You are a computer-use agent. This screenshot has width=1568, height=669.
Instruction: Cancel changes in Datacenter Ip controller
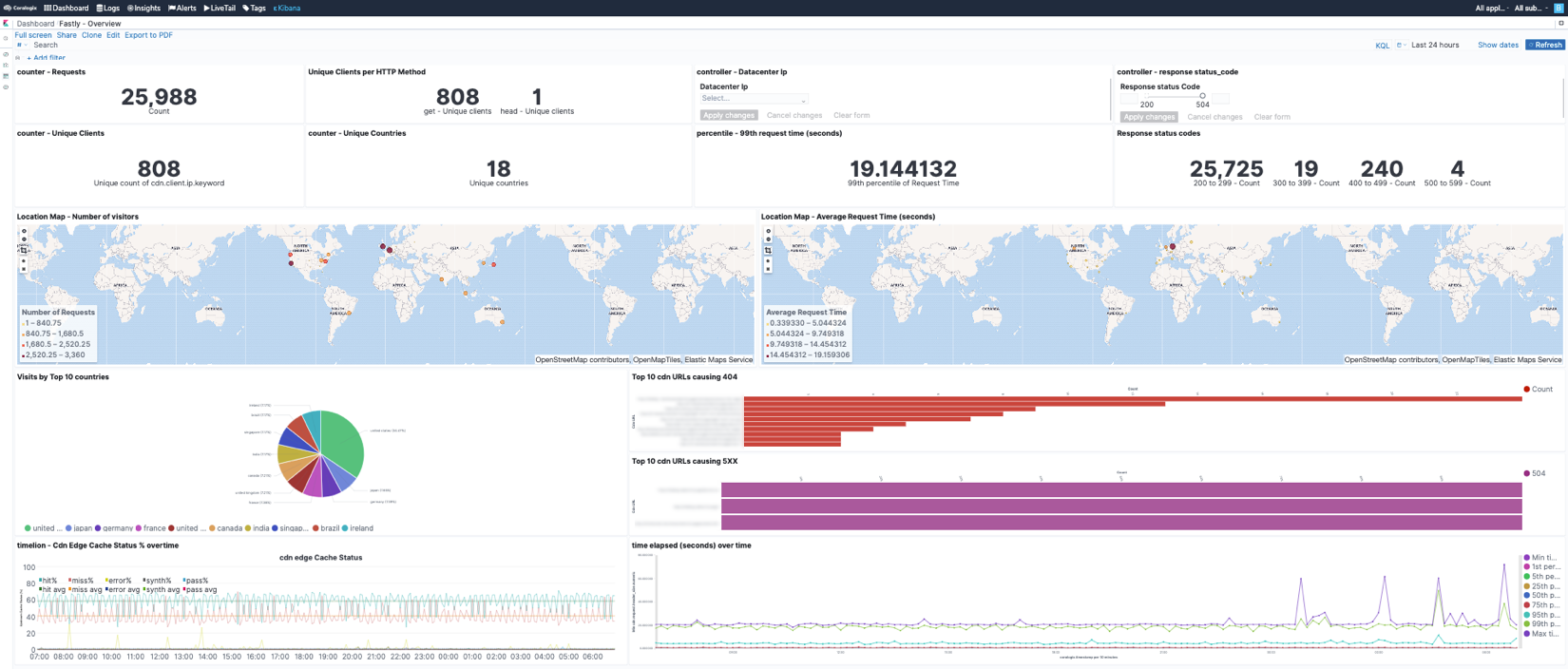click(x=794, y=115)
